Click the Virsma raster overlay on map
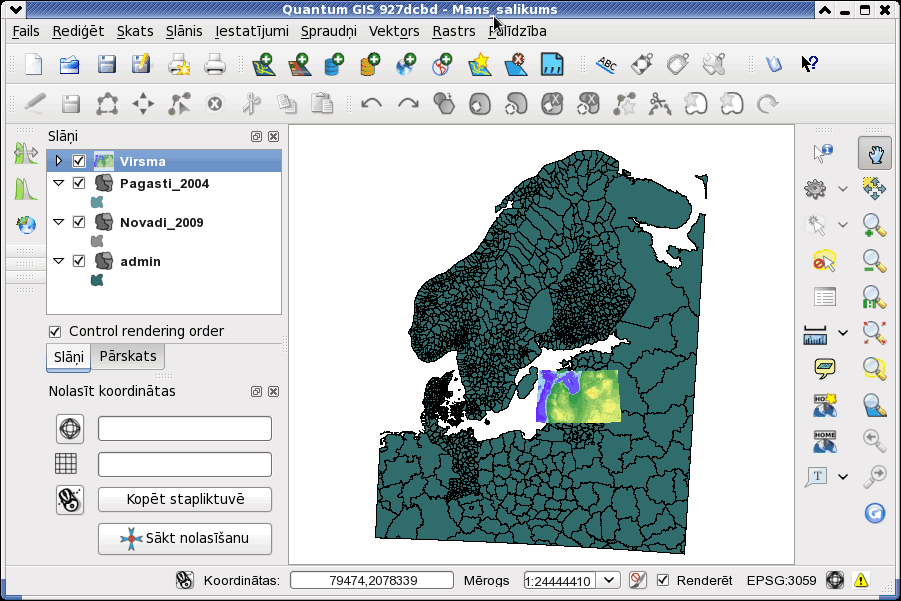This screenshot has width=901, height=601. pyautogui.click(x=579, y=396)
